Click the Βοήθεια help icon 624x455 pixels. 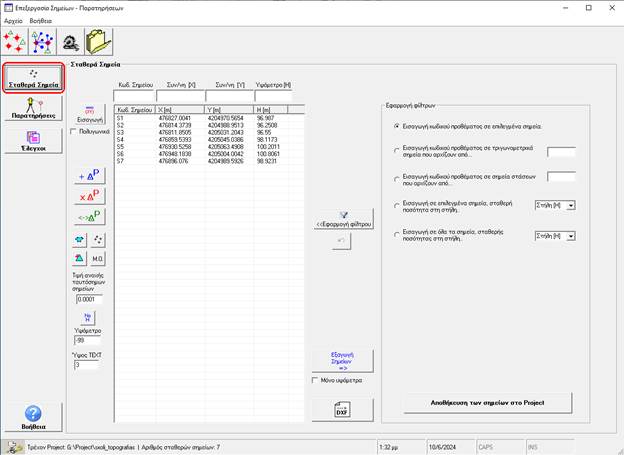(32, 417)
